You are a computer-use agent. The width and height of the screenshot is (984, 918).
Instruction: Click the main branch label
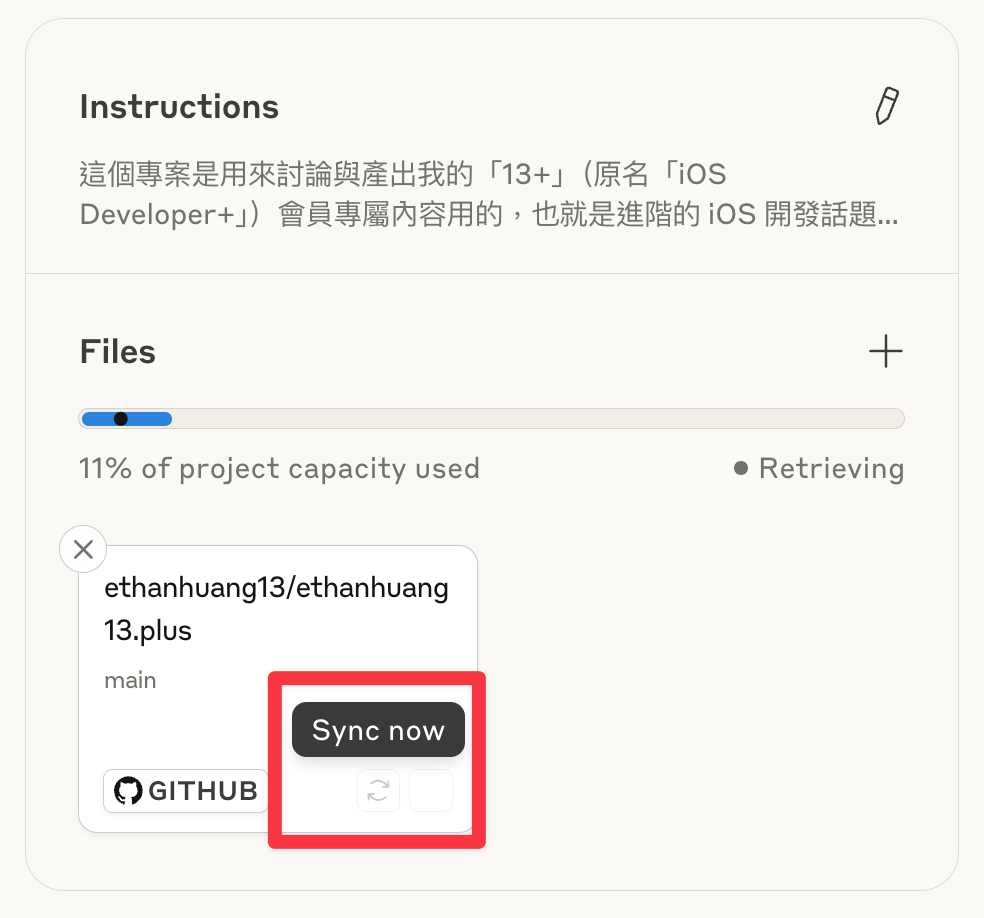point(130,680)
